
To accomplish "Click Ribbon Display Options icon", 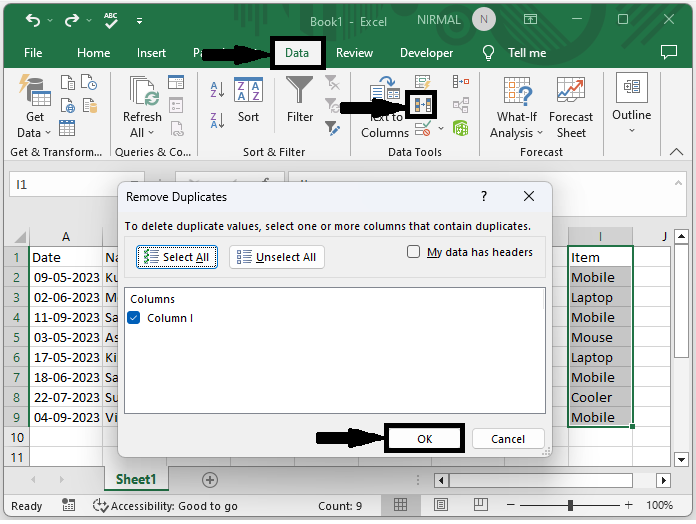I will [530, 19].
